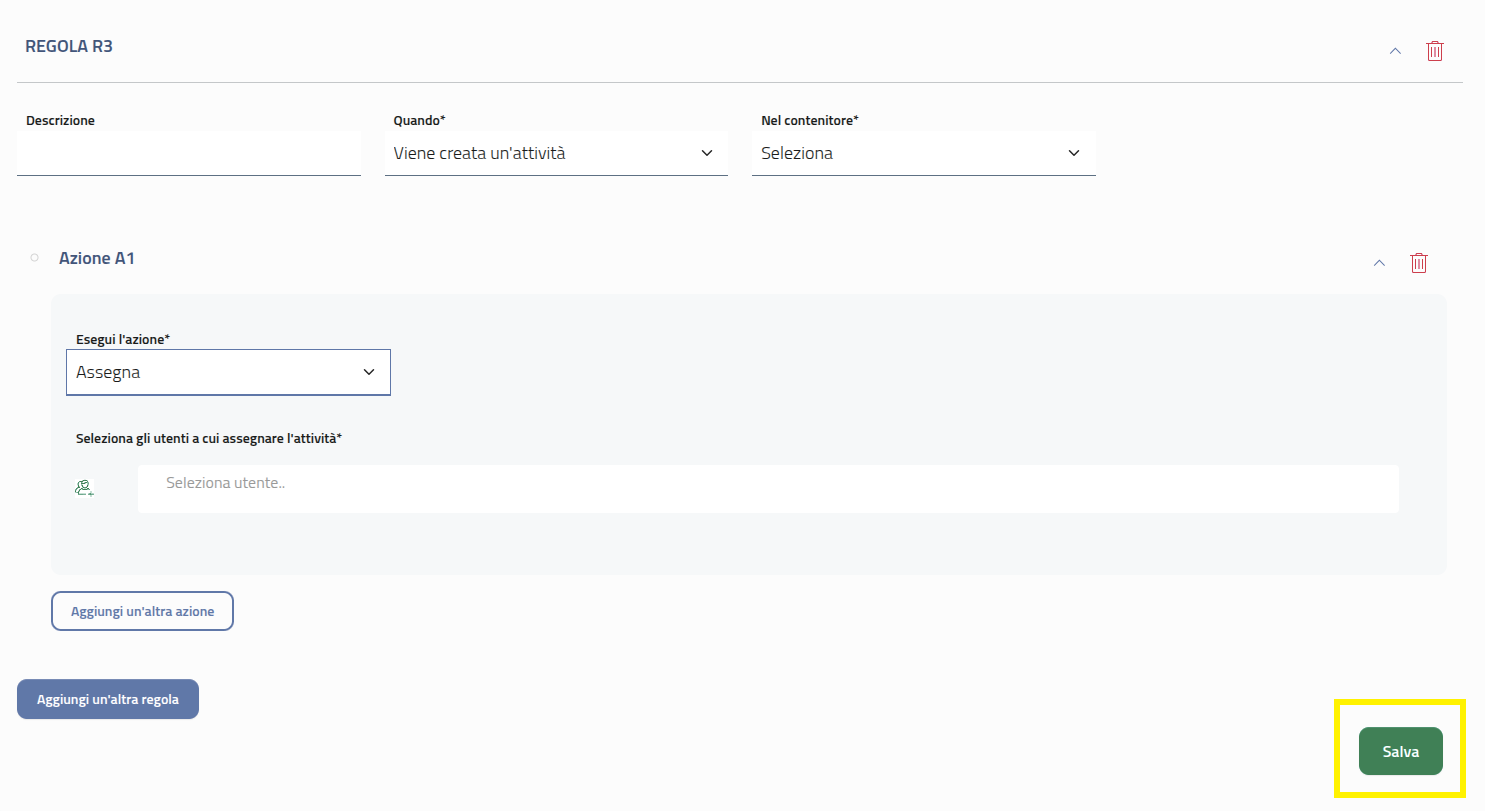
Task: Click the small circle beside Azione A1
Action: [x=34, y=258]
